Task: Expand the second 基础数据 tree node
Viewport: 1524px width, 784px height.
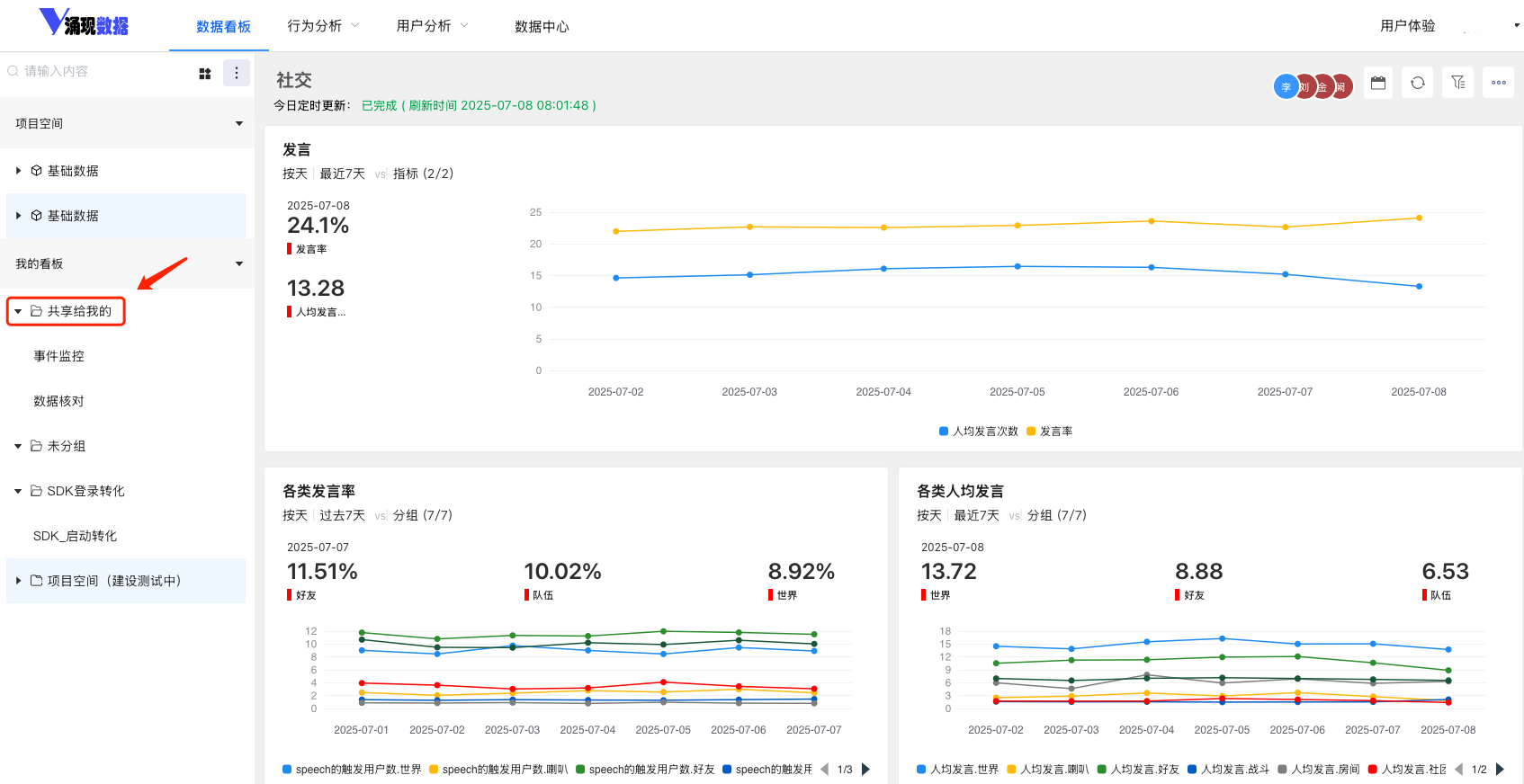Action: [x=18, y=216]
